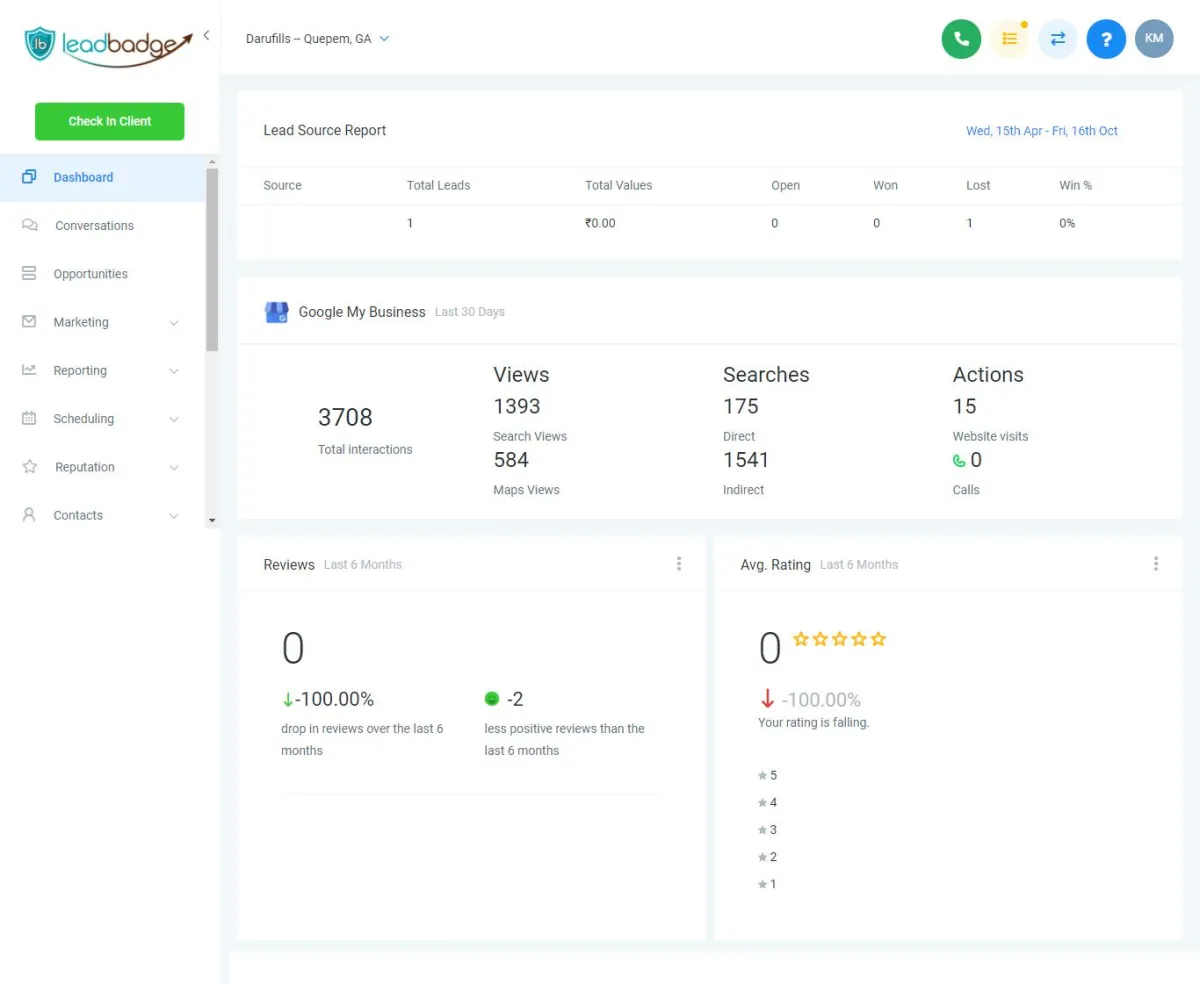Click the Scheduling calendar icon

tap(29, 418)
